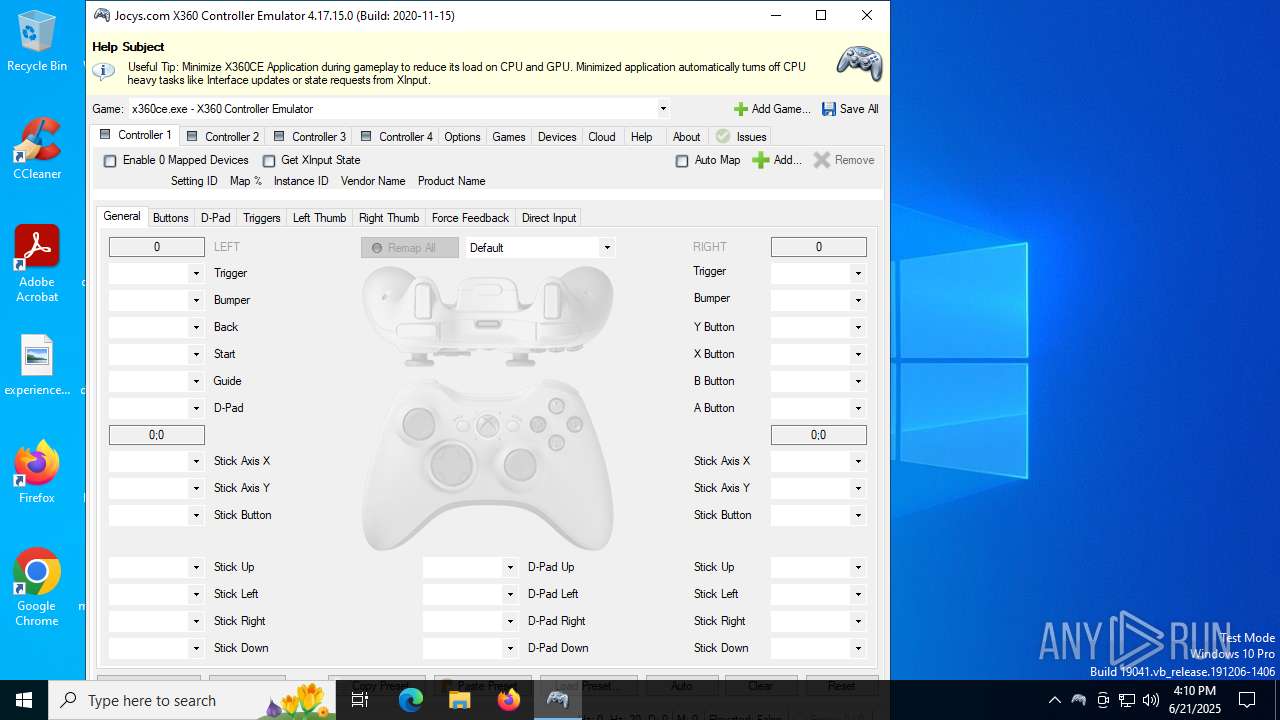
Task: Click the network tray icon
Action: tap(1127, 700)
